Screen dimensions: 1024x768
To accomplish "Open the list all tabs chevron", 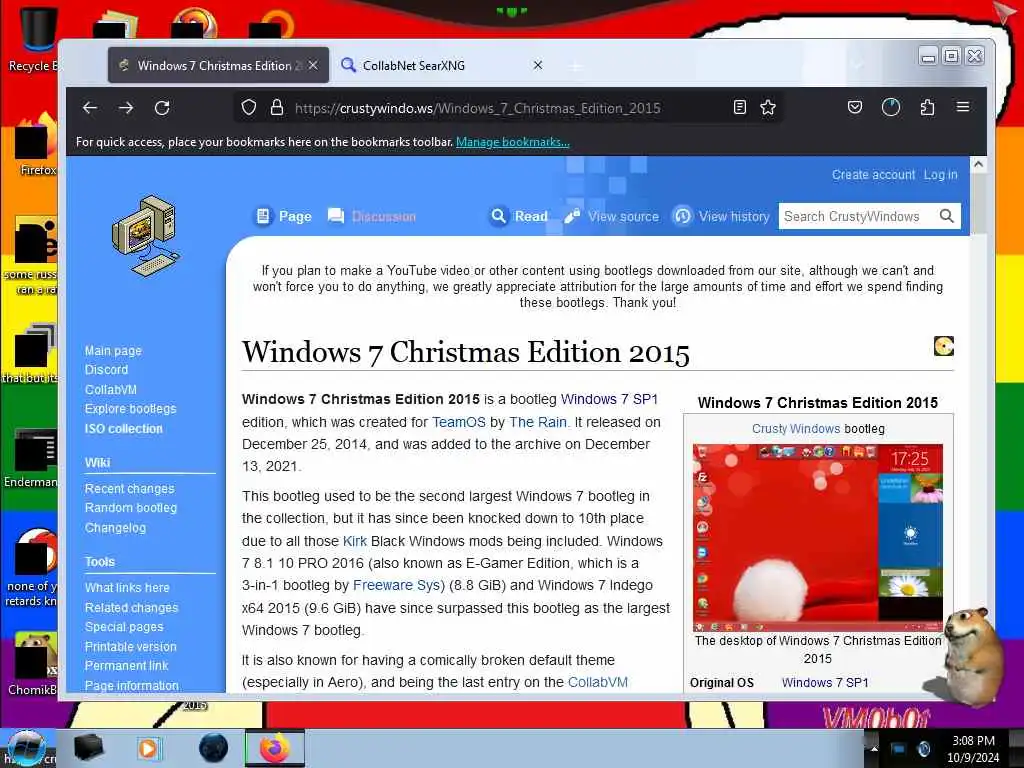I will [857, 65].
